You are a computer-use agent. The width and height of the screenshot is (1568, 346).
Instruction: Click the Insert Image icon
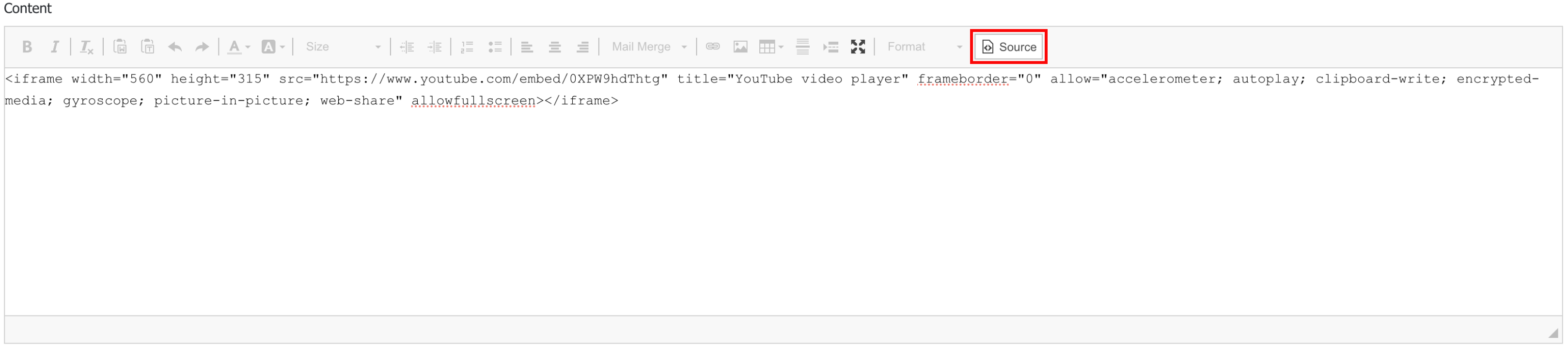tap(741, 47)
